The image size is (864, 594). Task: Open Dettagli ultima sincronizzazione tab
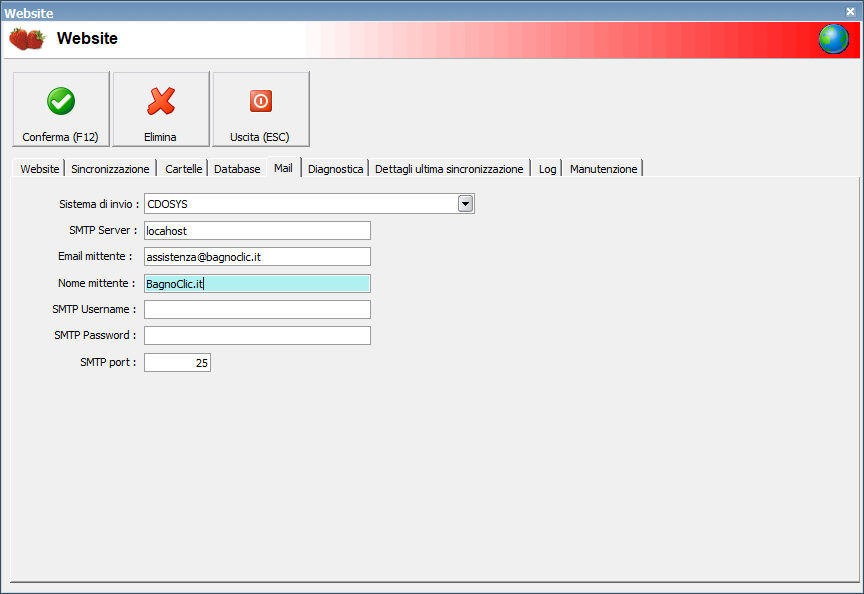tap(449, 169)
